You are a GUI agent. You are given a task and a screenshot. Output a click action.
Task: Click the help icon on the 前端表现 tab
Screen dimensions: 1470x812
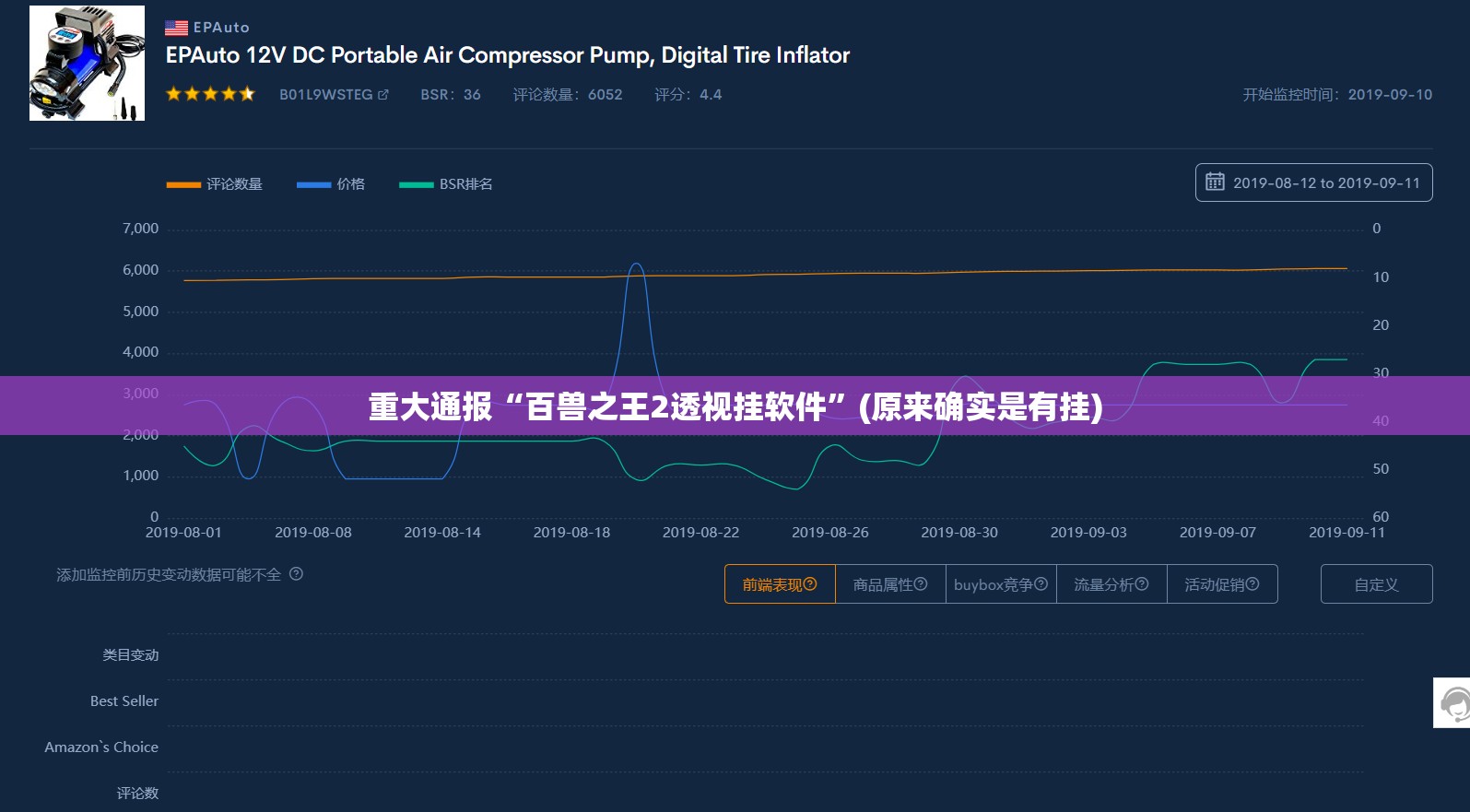click(x=810, y=584)
